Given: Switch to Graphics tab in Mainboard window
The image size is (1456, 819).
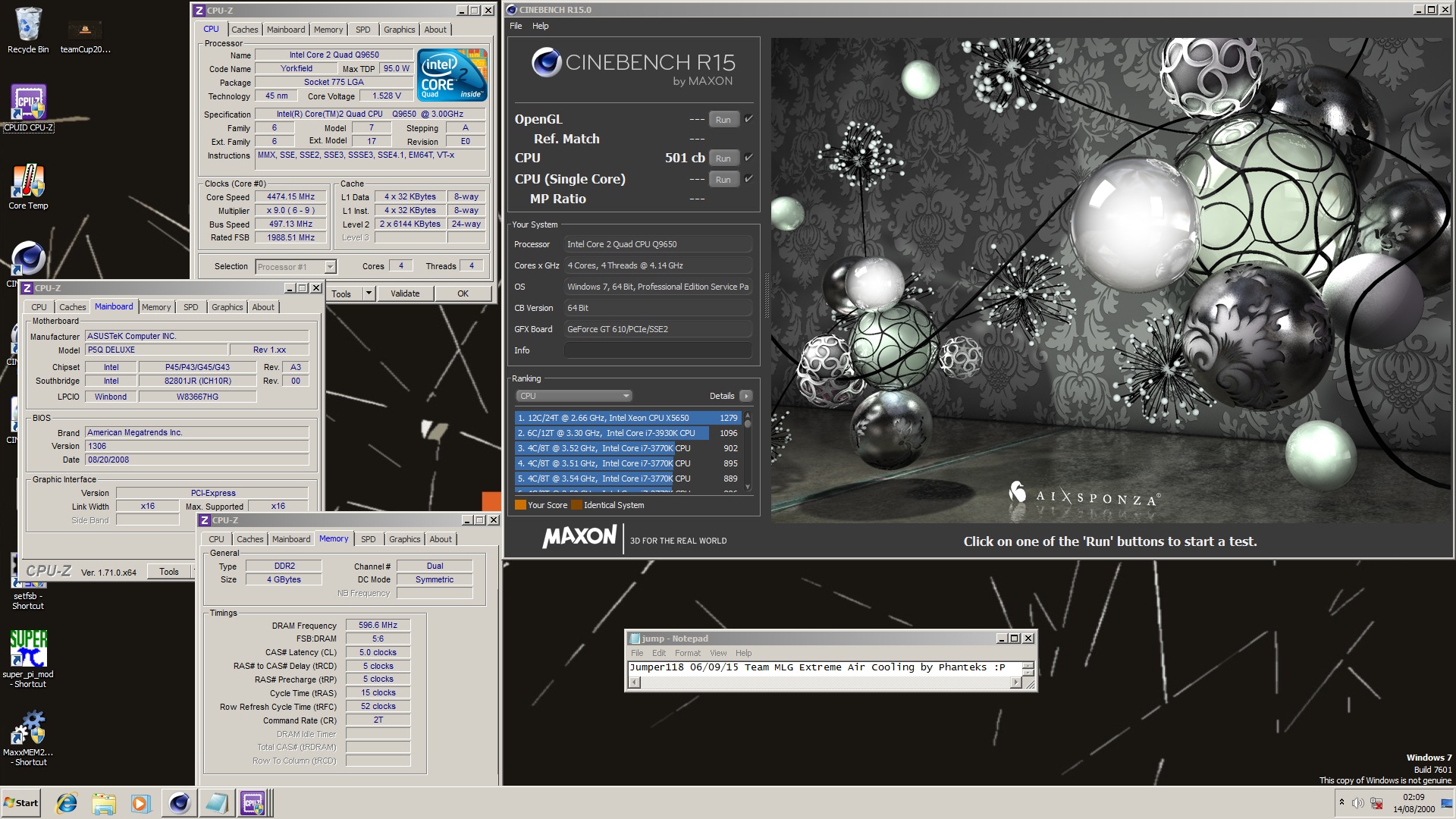Looking at the screenshot, I should coord(227,307).
